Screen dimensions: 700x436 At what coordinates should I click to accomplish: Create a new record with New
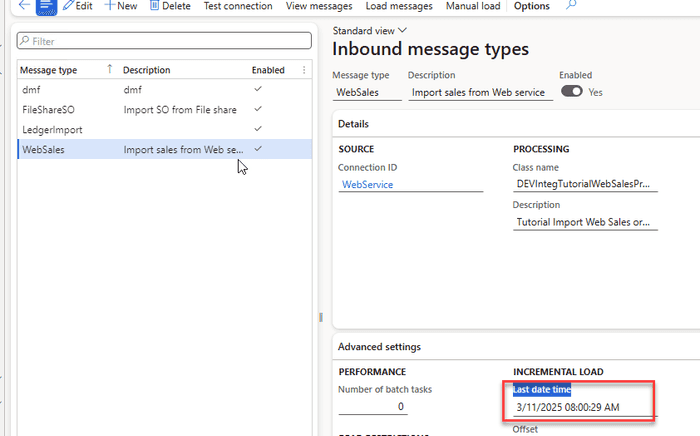(121, 6)
